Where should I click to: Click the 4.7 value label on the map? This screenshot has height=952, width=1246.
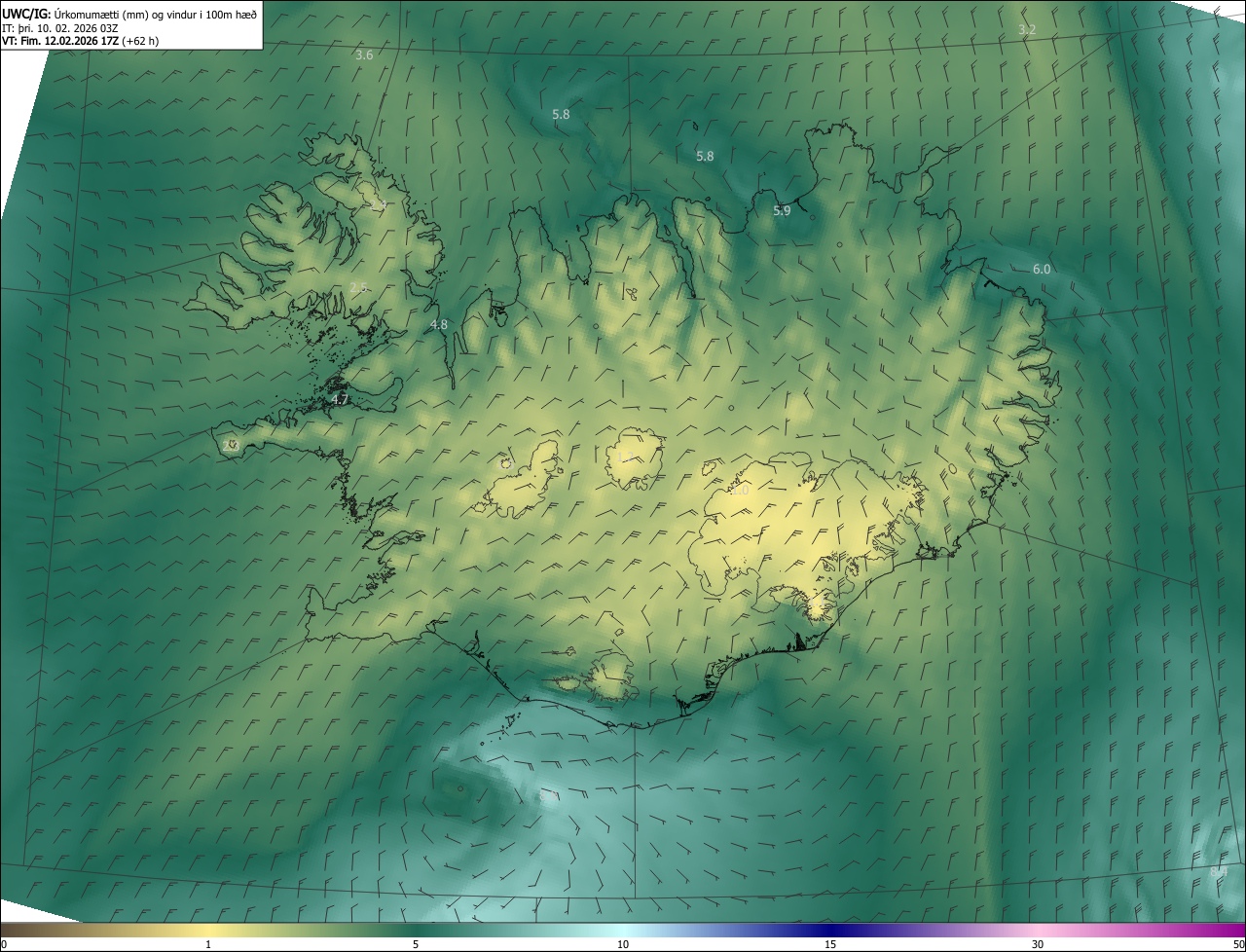[x=339, y=399]
